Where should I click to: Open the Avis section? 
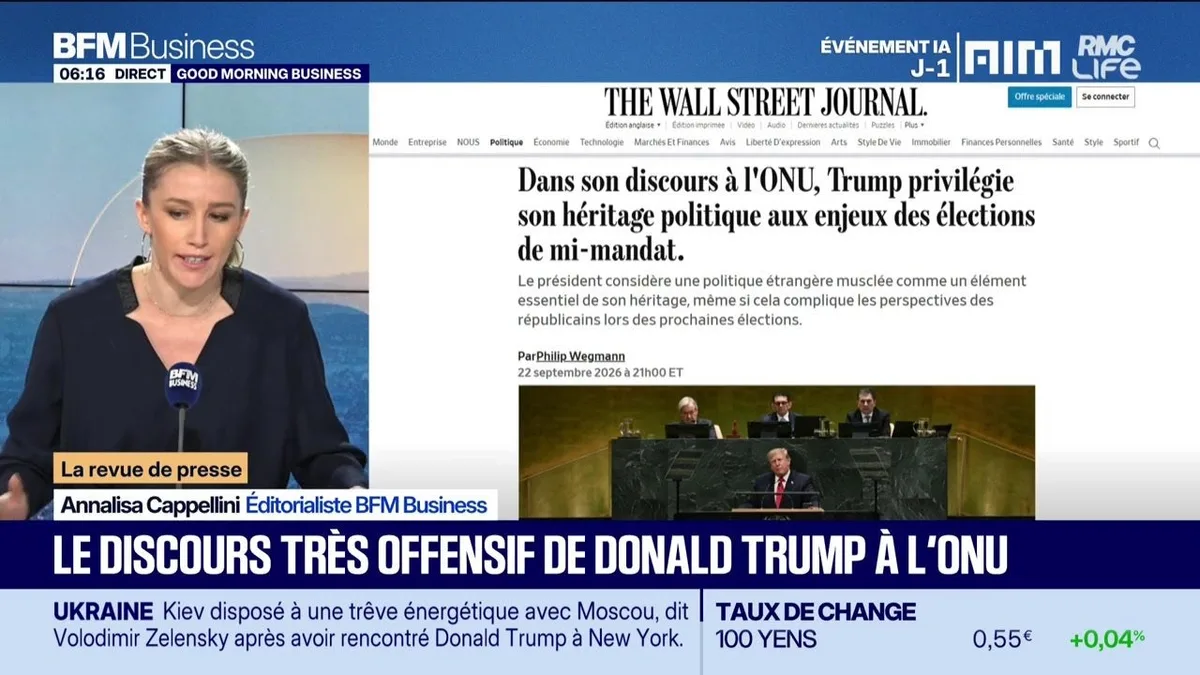tap(728, 142)
